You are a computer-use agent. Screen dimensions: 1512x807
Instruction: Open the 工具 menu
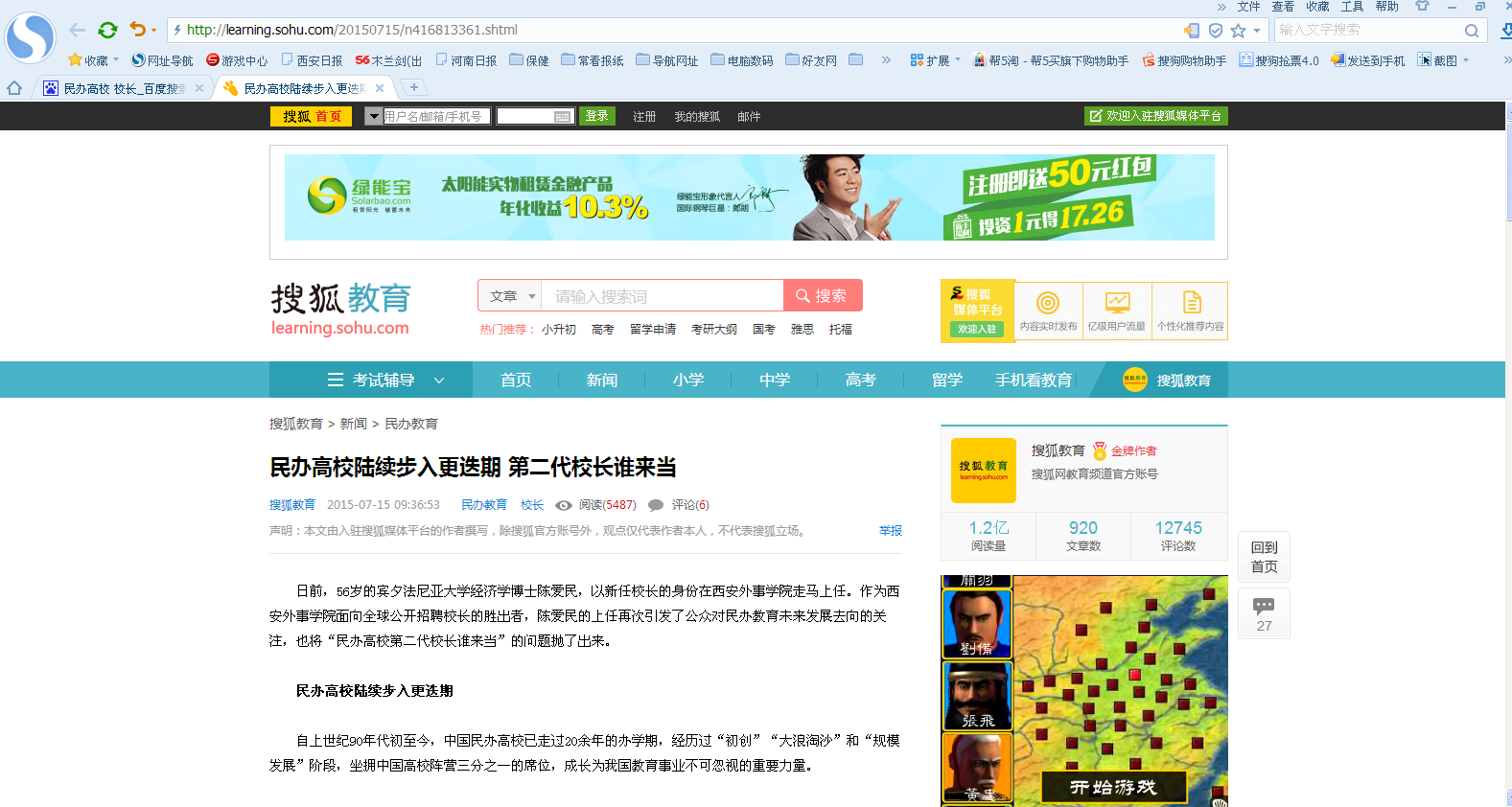1352,7
